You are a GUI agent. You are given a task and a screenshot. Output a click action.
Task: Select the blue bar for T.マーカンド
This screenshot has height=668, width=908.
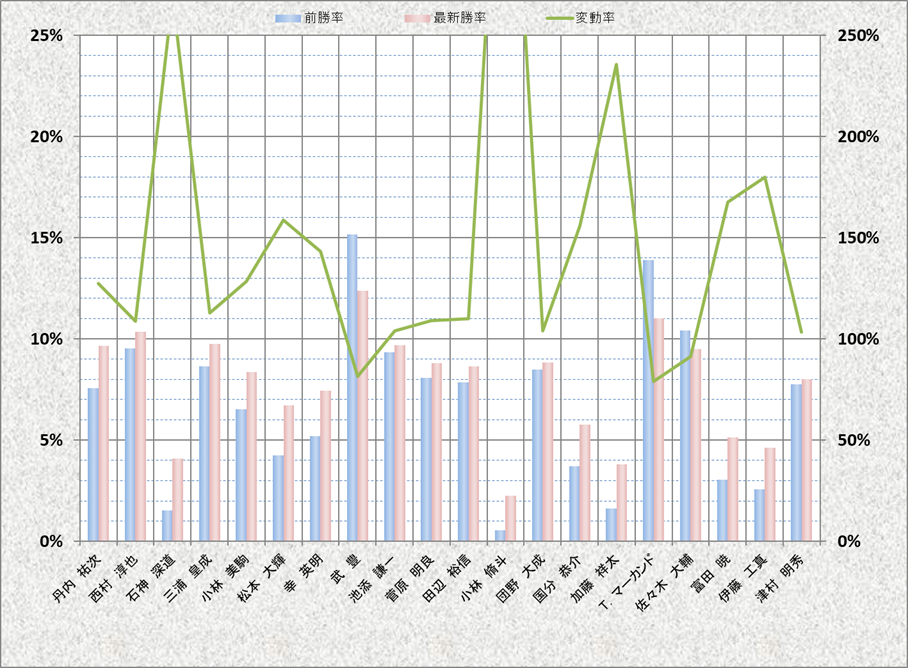click(x=648, y=400)
